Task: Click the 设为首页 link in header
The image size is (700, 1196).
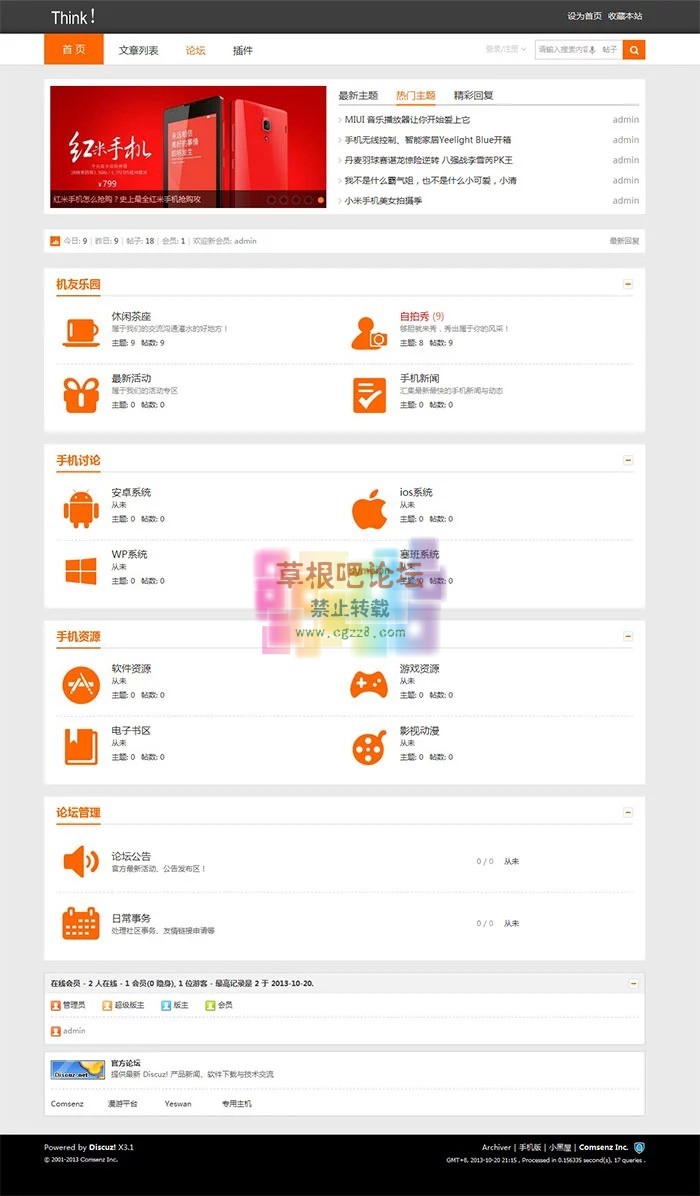Action: click(x=584, y=16)
